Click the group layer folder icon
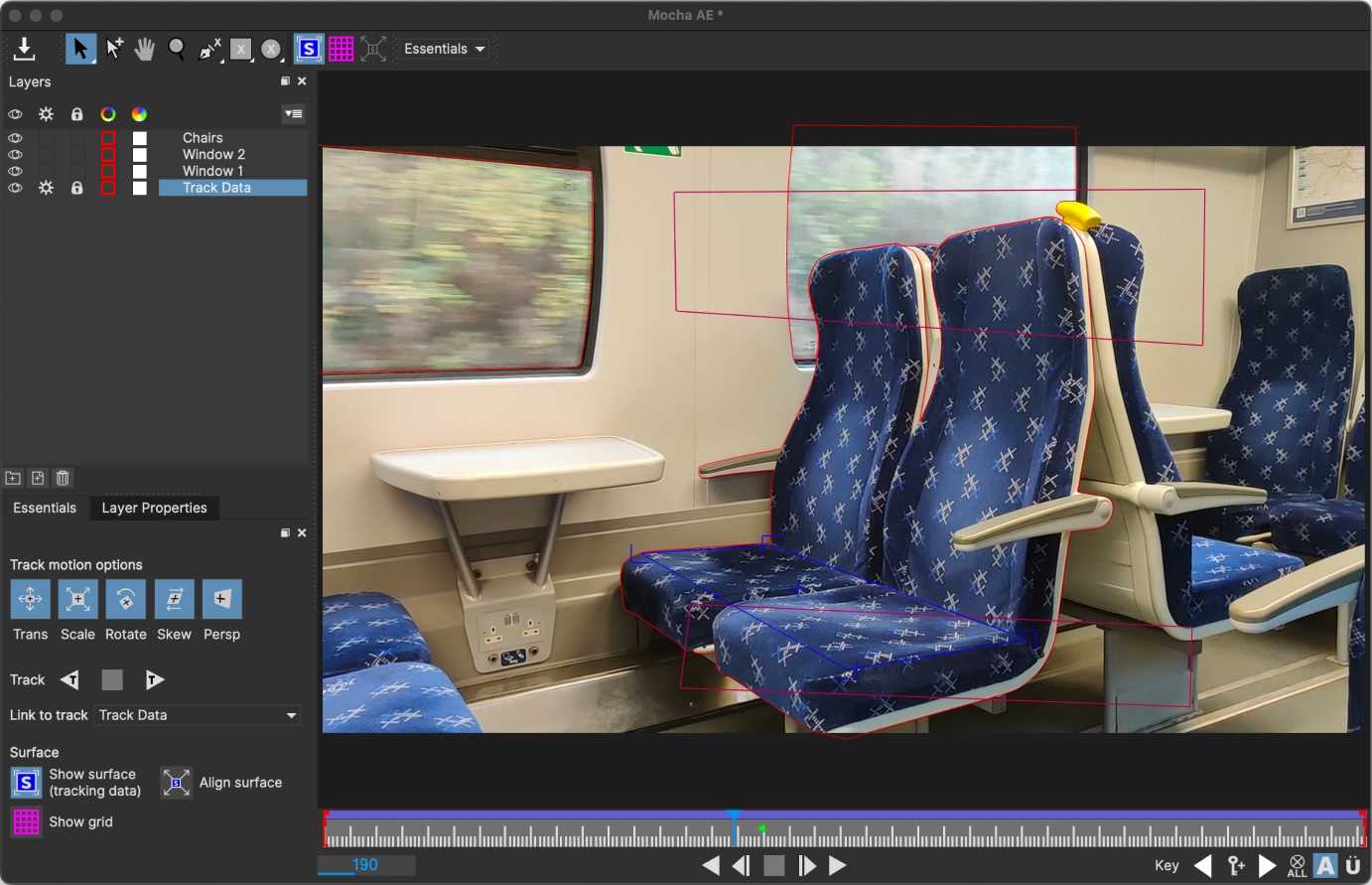 pos(13,478)
